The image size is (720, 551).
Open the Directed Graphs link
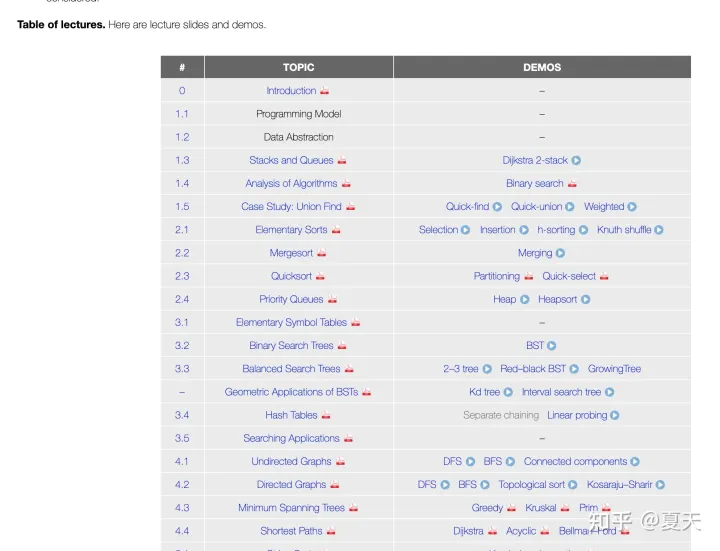pyautogui.click(x=291, y=484)
